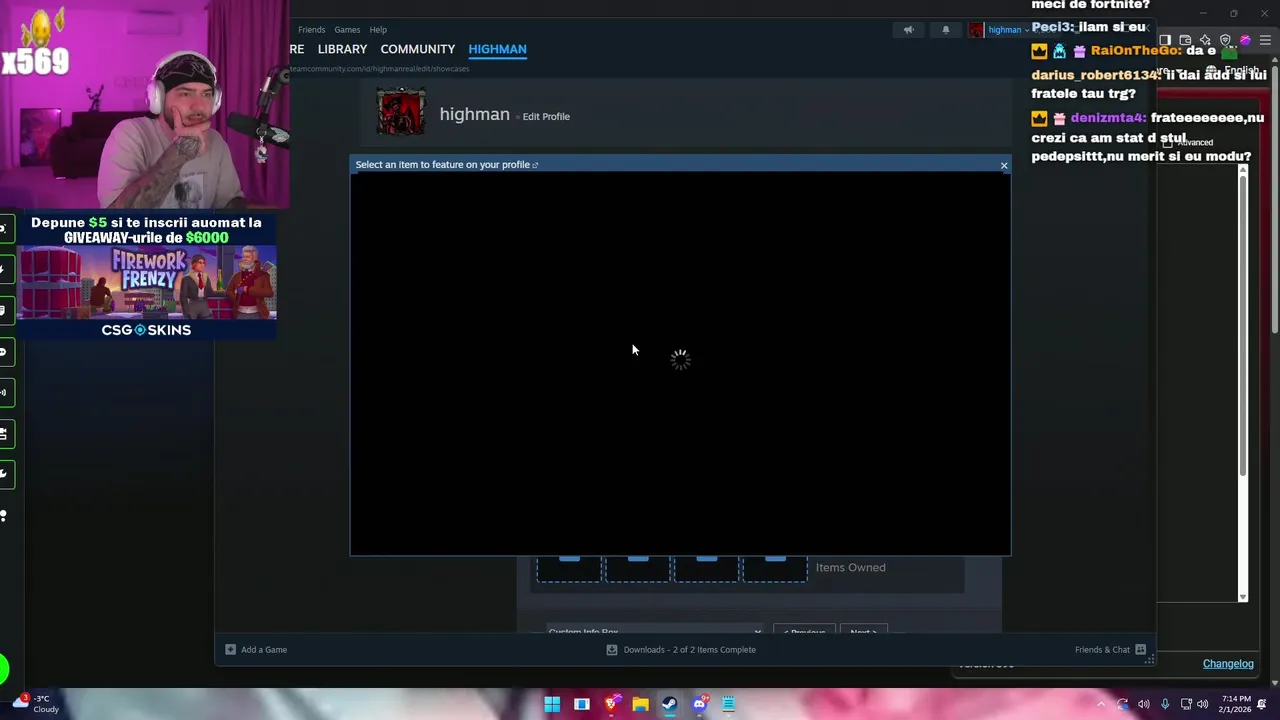Viewport: 1280px width, 720px height.
Task: Switch to the LIBRARY tab
Action: pos(342,49)
